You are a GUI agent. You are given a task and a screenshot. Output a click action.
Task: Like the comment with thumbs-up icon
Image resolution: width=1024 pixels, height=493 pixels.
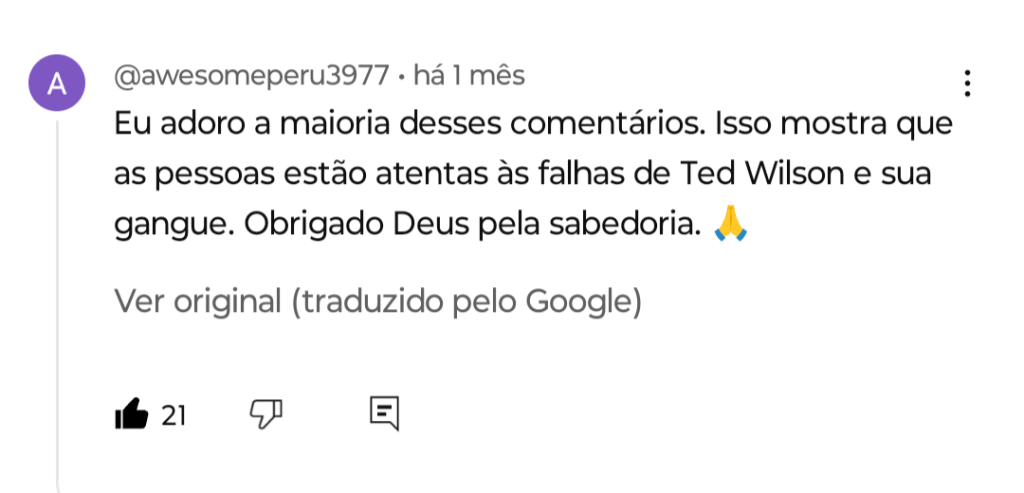tap(132, 413)
